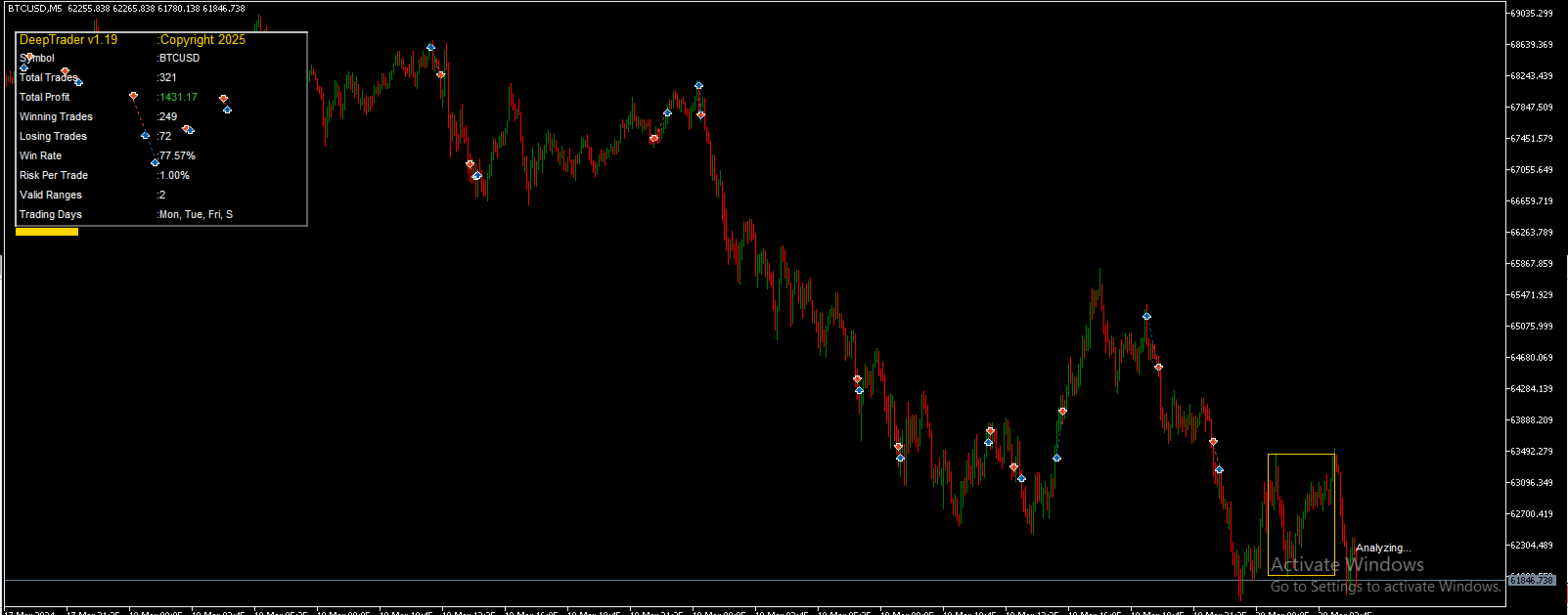The height and width of the screenshot is (615, 1568).
Task: Click the blue trade arrow just left of the yellow rectangle
Action: (x=1219, y=469)
